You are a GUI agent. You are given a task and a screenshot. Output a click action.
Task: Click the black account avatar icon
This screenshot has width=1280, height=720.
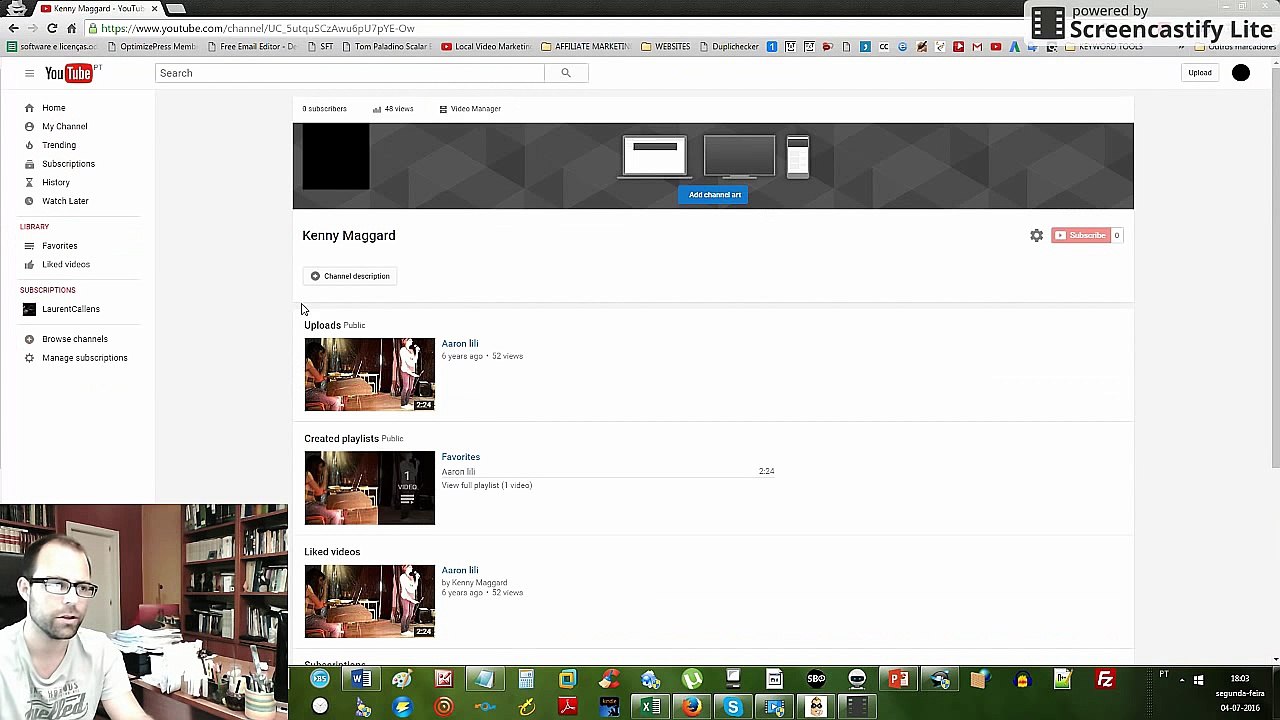tap(1240, 73)
